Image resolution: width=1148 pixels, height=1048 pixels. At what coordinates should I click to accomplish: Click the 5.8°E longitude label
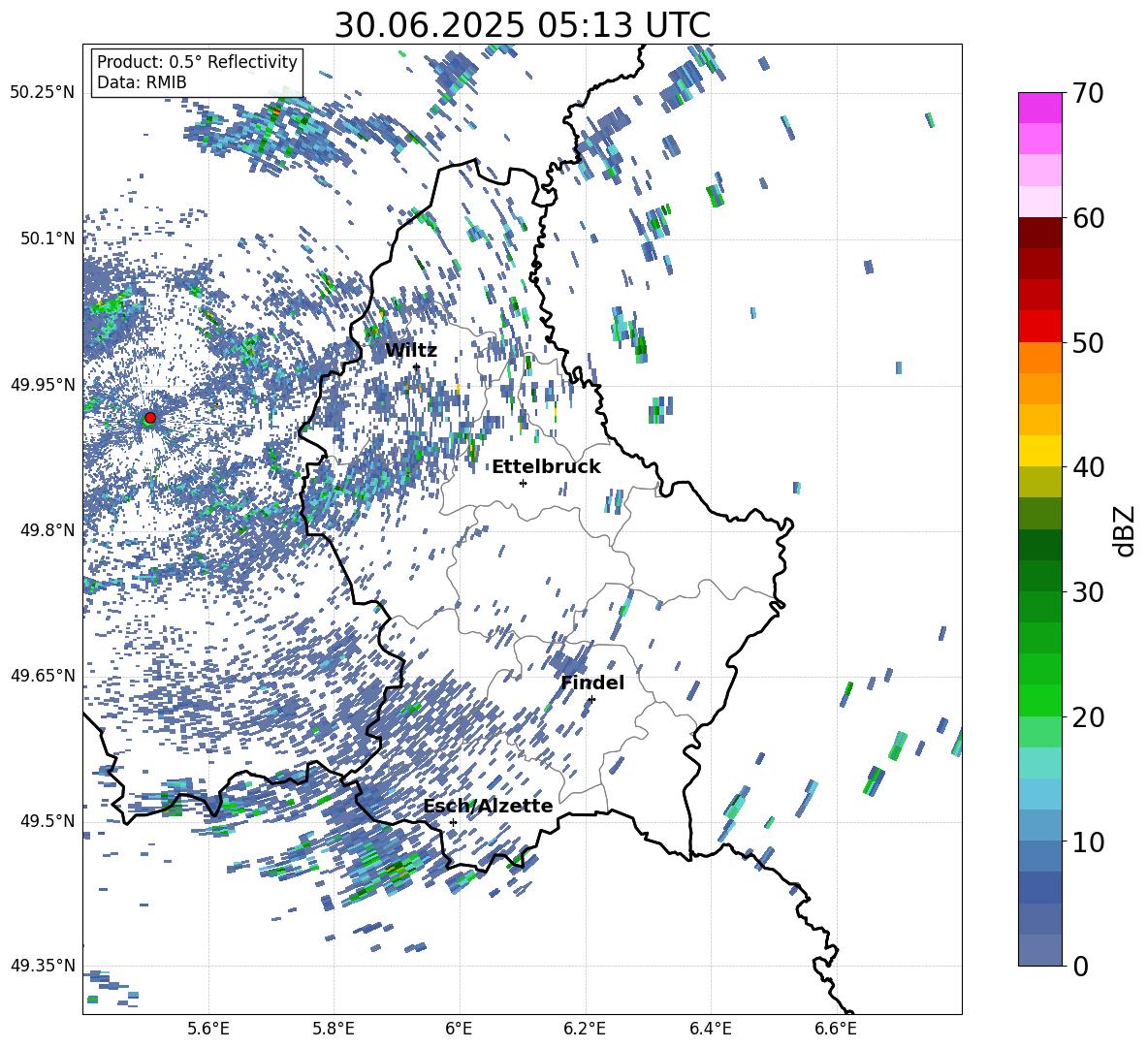click(x=334, y=1029)
